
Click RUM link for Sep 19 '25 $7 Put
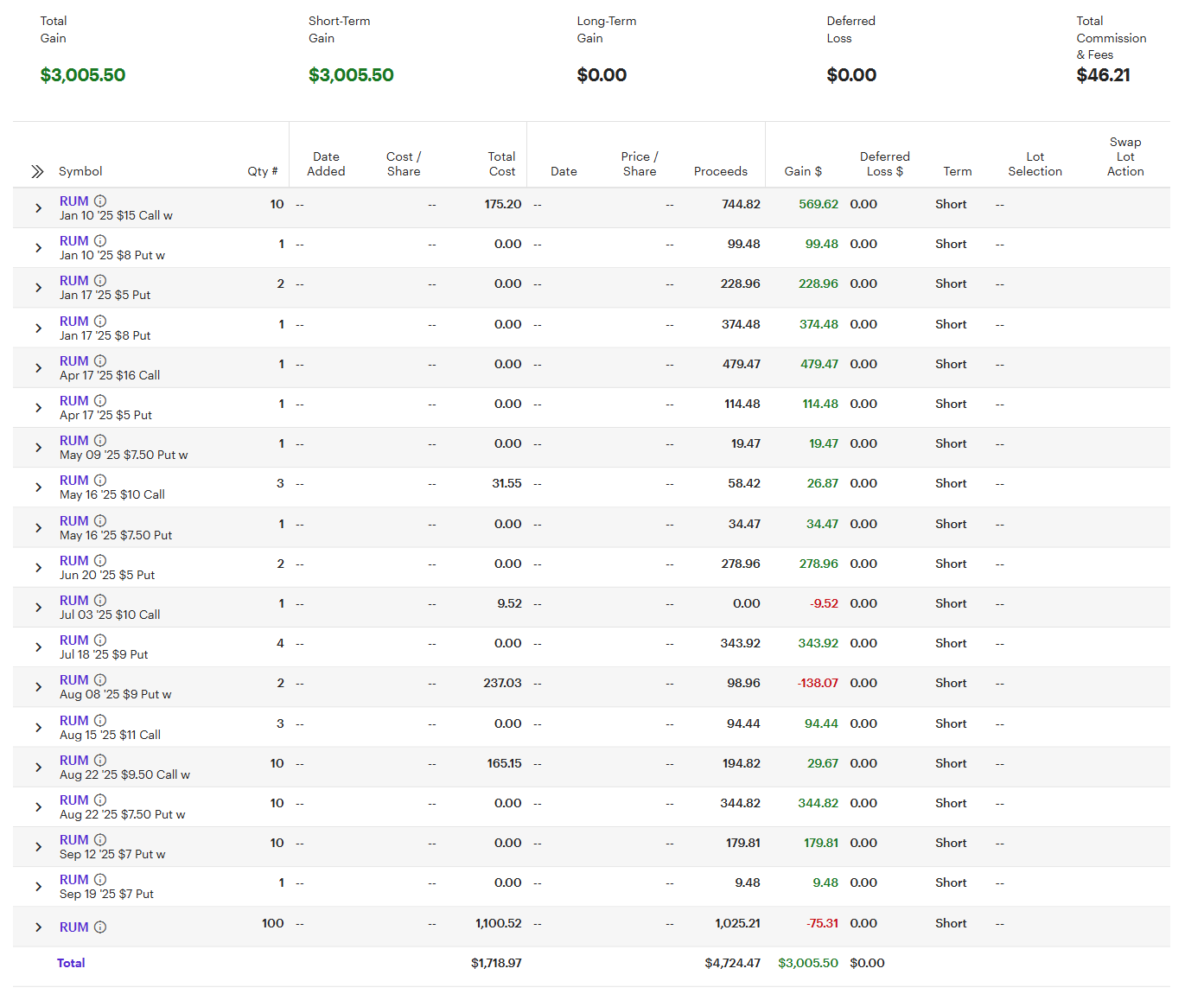pos(73,880)
